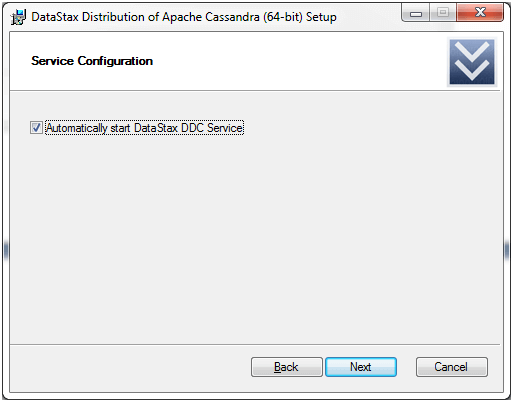
Task: Click the "DDC Service" words in the checkbox label
Action: click(212, 128)
